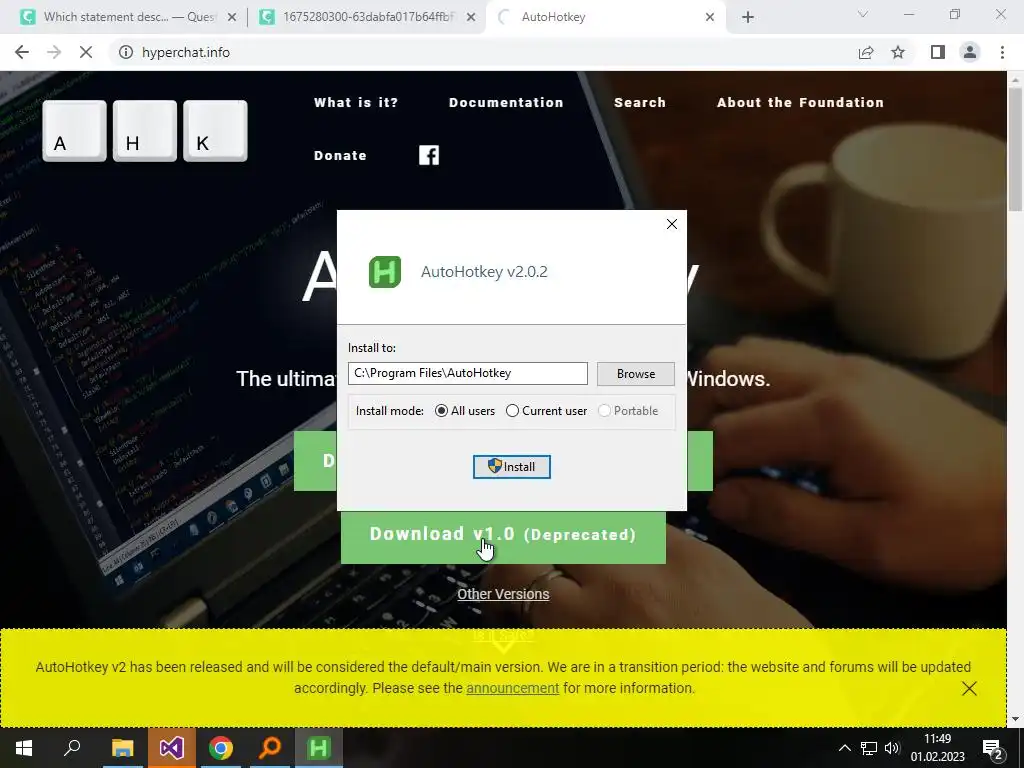This screenshot has height=768, width=1024.
Task: Open the taskbar clock showing 11:49
Action: pos(937,748)
